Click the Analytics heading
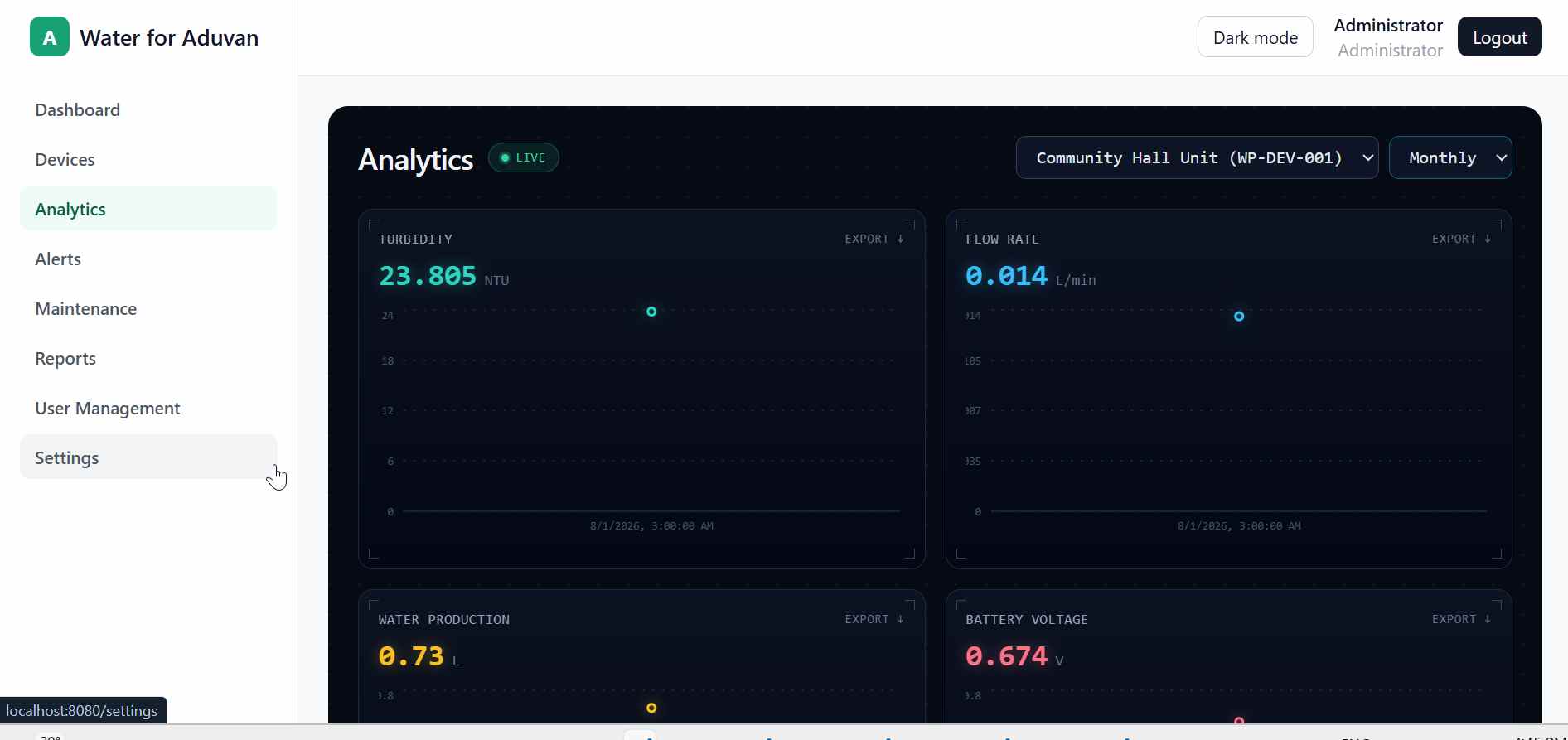This screenshot has width=1568, height=740. [x=415, y=159]
